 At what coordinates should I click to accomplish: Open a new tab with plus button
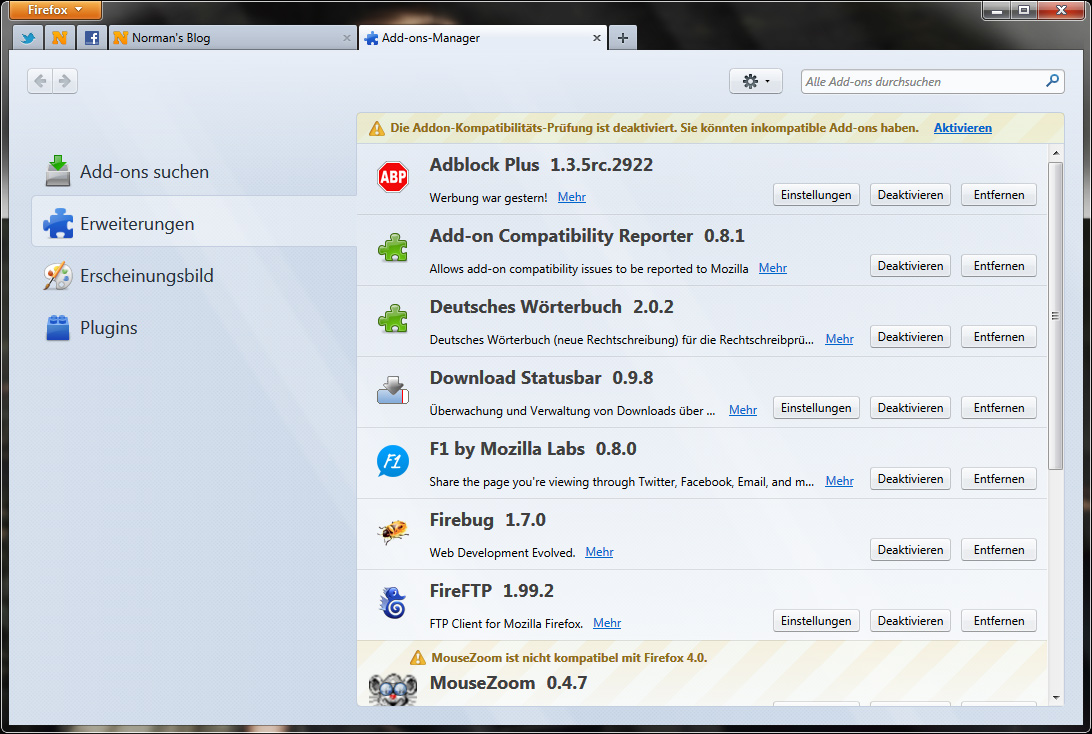click(x=623, y=38)
